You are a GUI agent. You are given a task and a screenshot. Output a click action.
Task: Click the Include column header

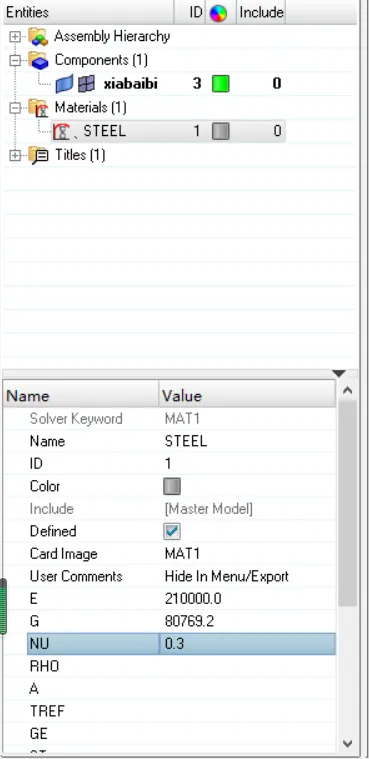(x=261, y=13)
